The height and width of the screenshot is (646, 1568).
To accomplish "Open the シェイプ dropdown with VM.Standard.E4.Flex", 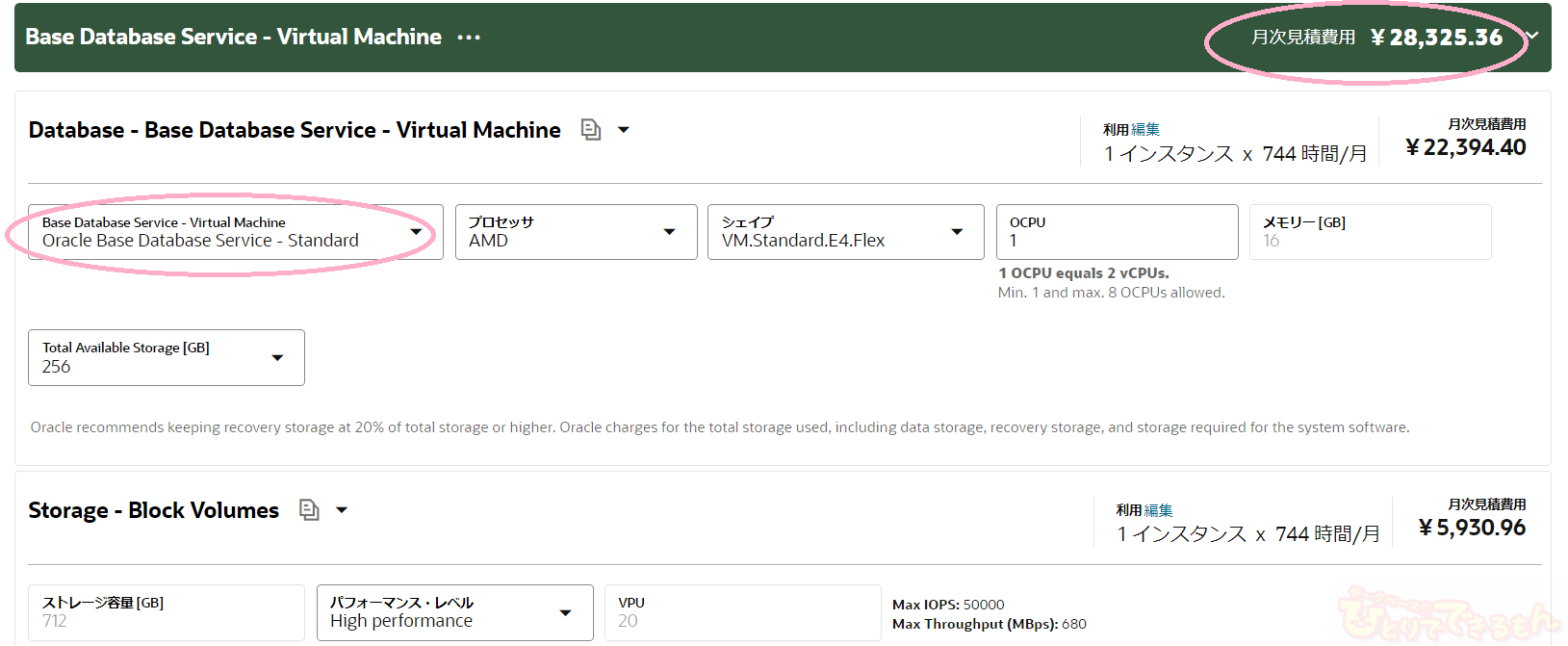I will click(x=845, y=232).
